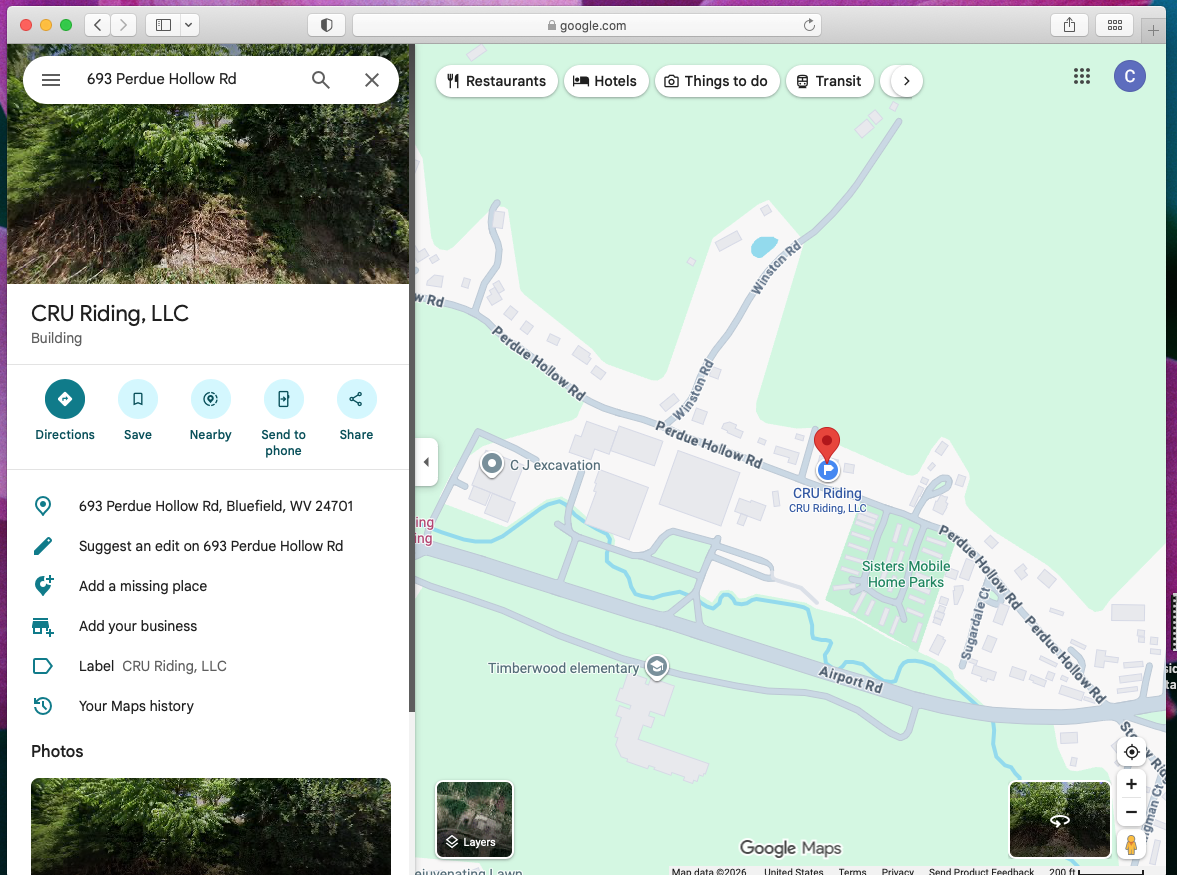Click the google.com address bar
The width and height of the screenshot is (1177, 875).
coord(586,25)
